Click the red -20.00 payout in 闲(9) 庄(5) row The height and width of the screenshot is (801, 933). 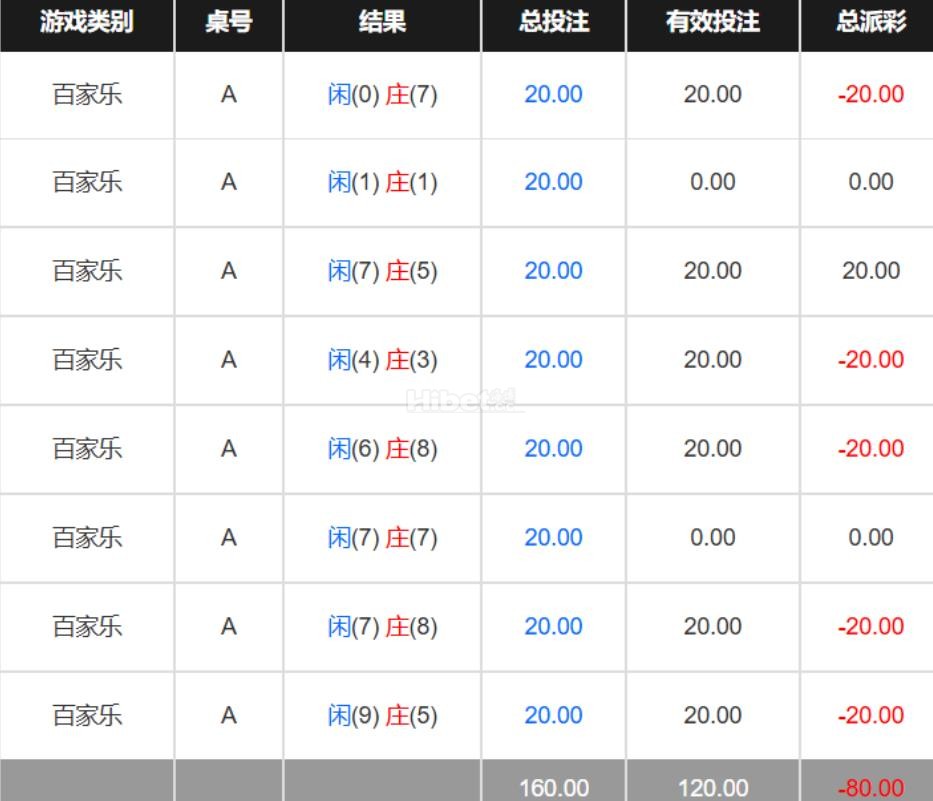(871, 715)
